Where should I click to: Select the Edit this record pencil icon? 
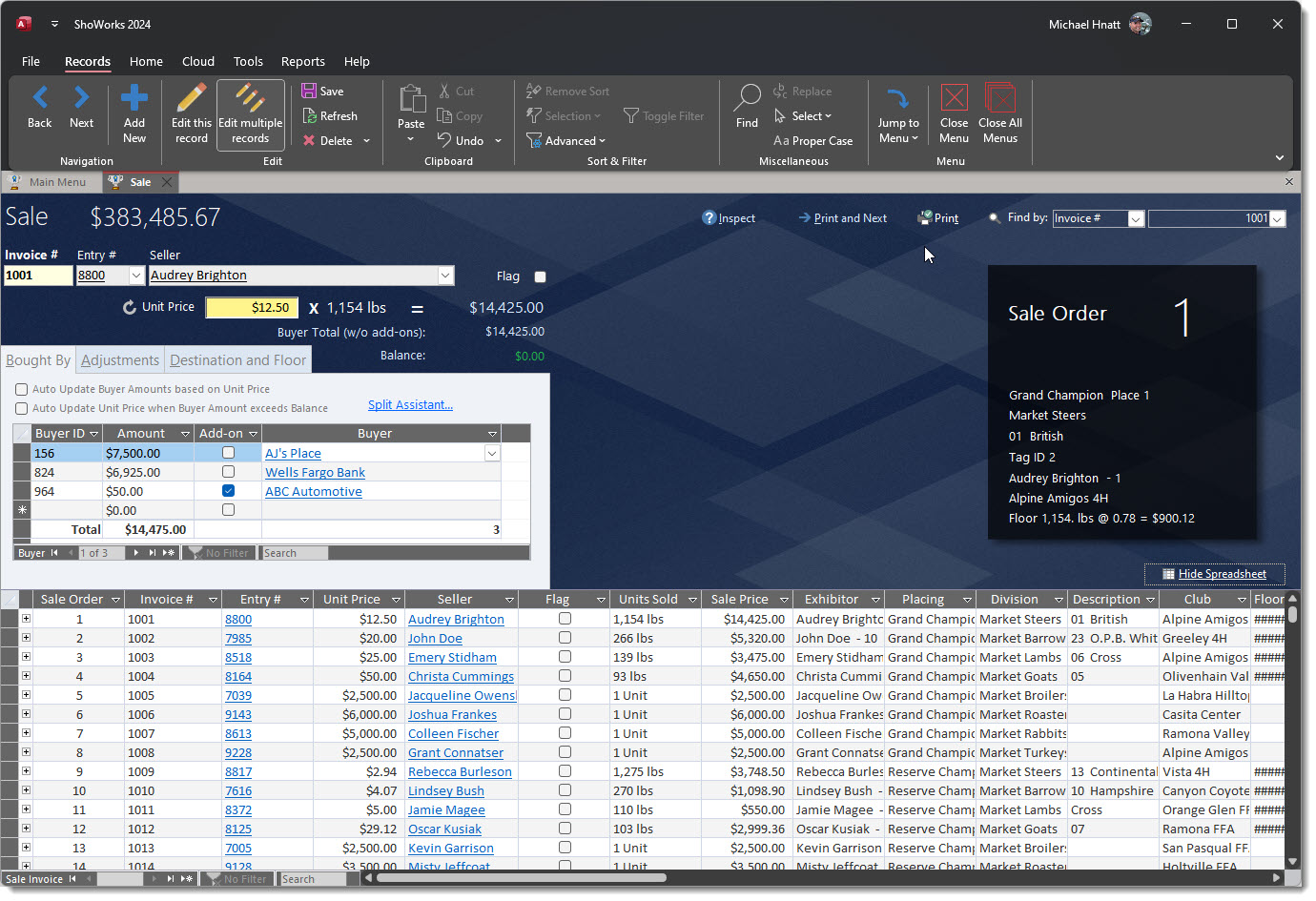point(192,97)
